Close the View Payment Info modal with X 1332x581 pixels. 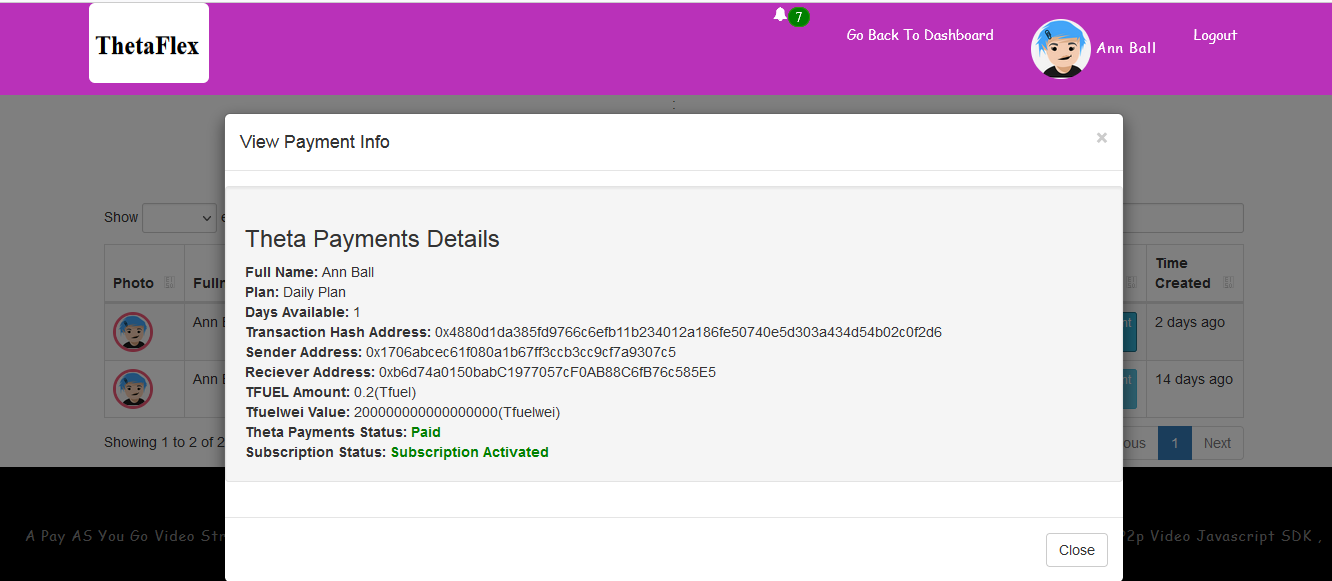tap(1101, 138)
